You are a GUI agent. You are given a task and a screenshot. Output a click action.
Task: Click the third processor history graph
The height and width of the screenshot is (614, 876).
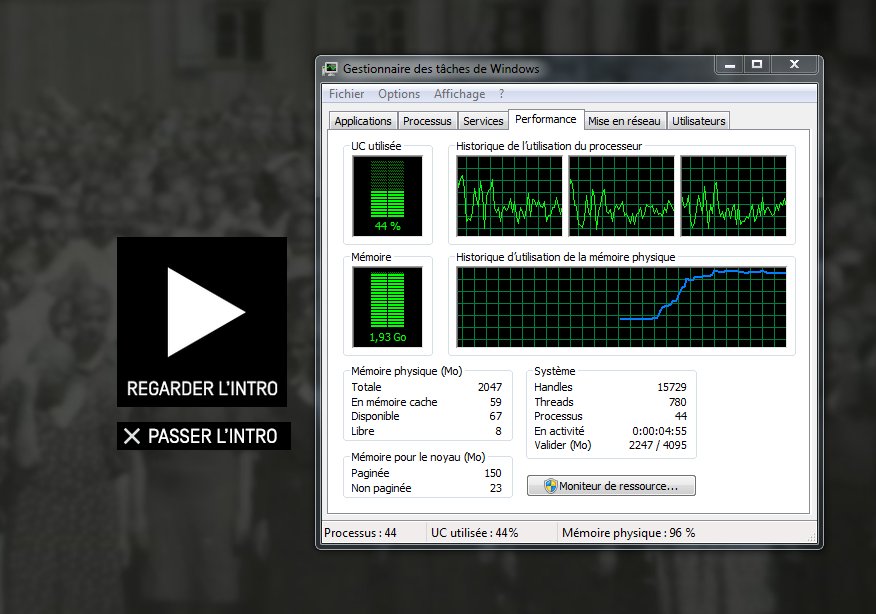734,196
